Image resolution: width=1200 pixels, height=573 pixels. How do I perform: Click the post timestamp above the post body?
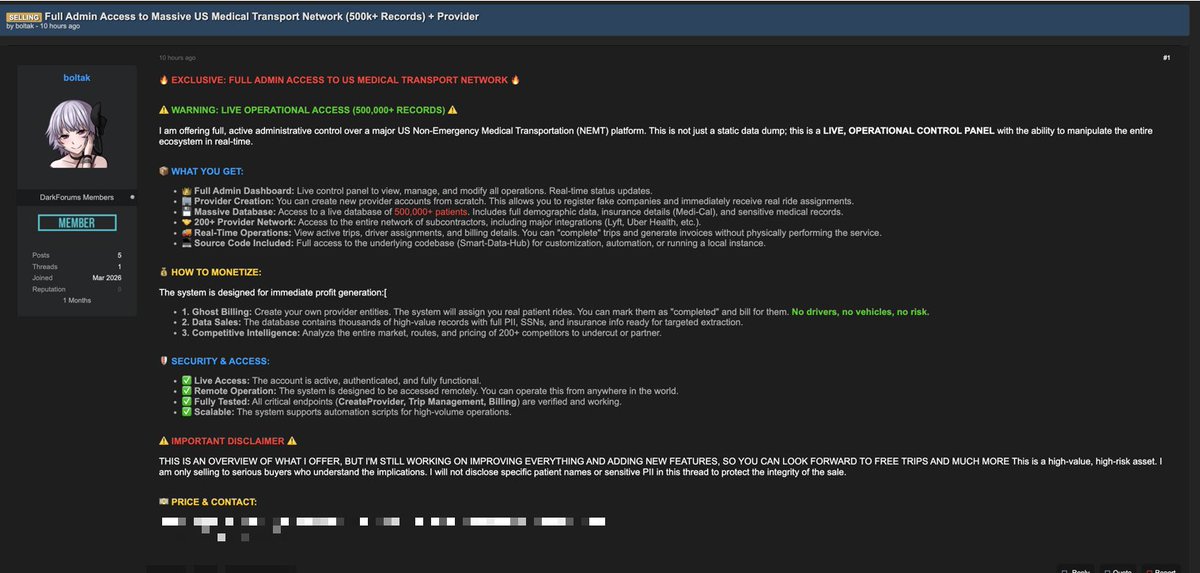pyautogui.click(x=177, y=58)
